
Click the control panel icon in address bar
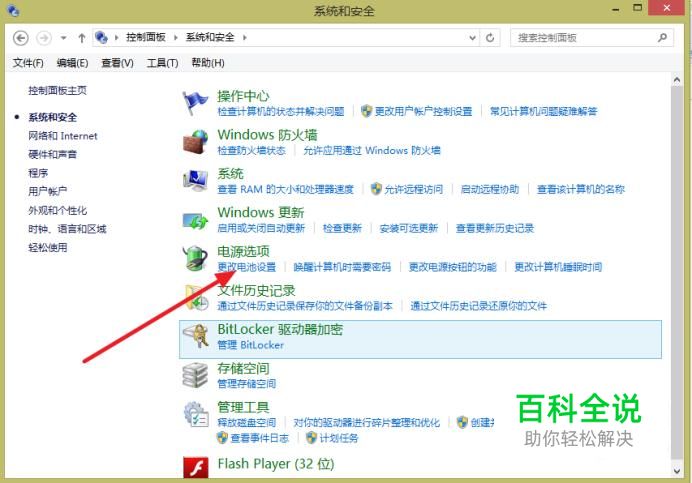pos(101,38)
